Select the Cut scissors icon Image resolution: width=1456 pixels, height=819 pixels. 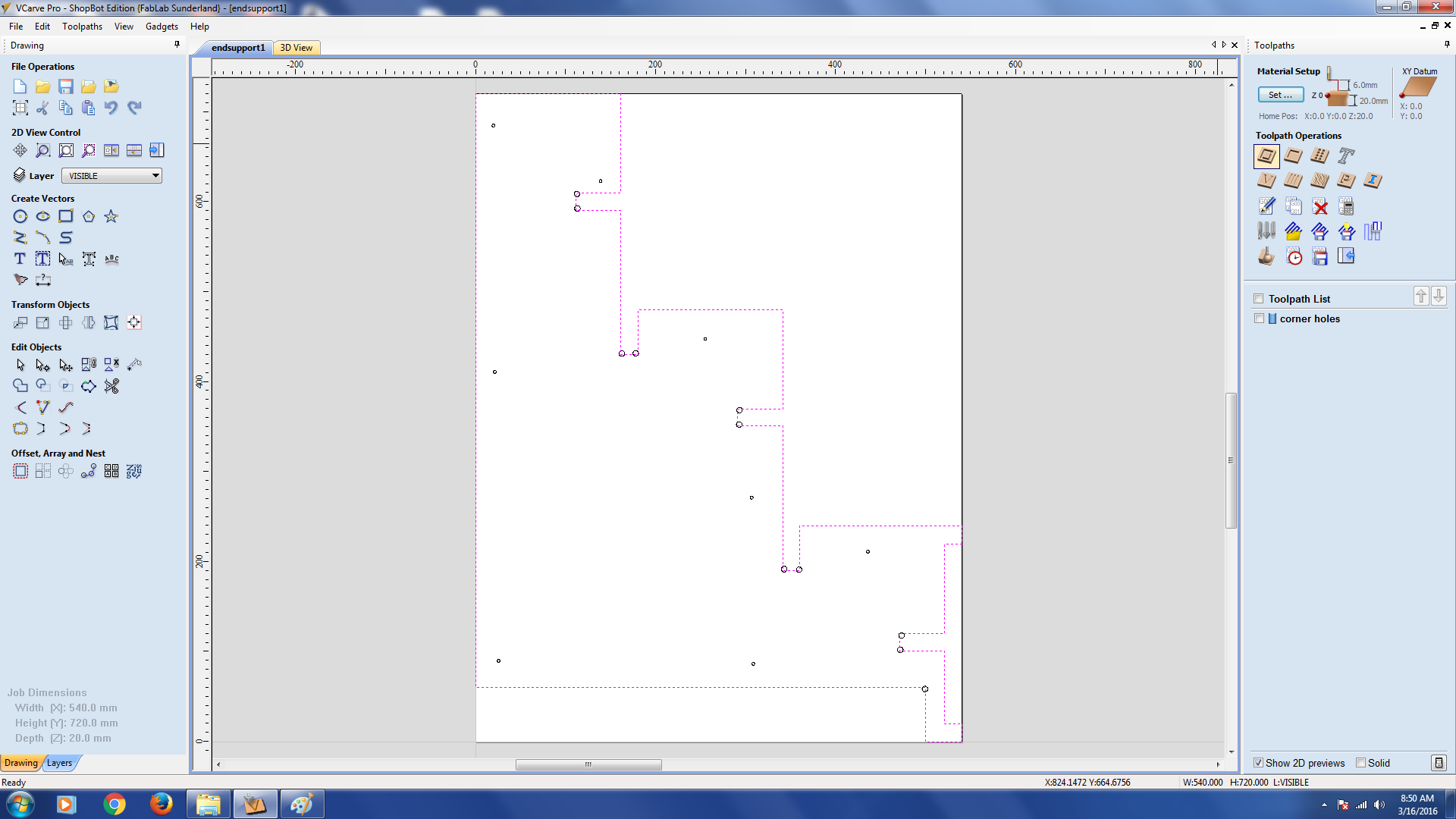(43, 108)
